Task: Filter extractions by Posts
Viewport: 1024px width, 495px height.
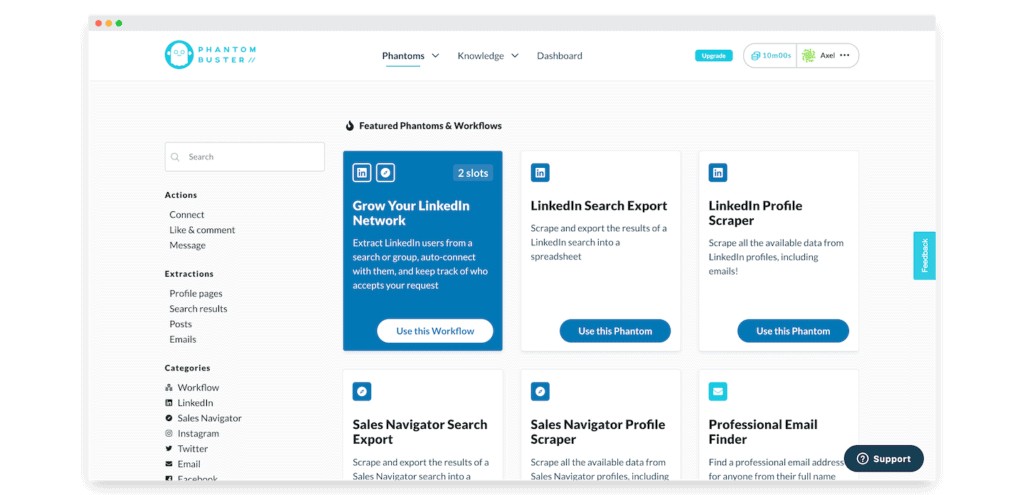Action: pyautogui.click(x=181, y=324)
